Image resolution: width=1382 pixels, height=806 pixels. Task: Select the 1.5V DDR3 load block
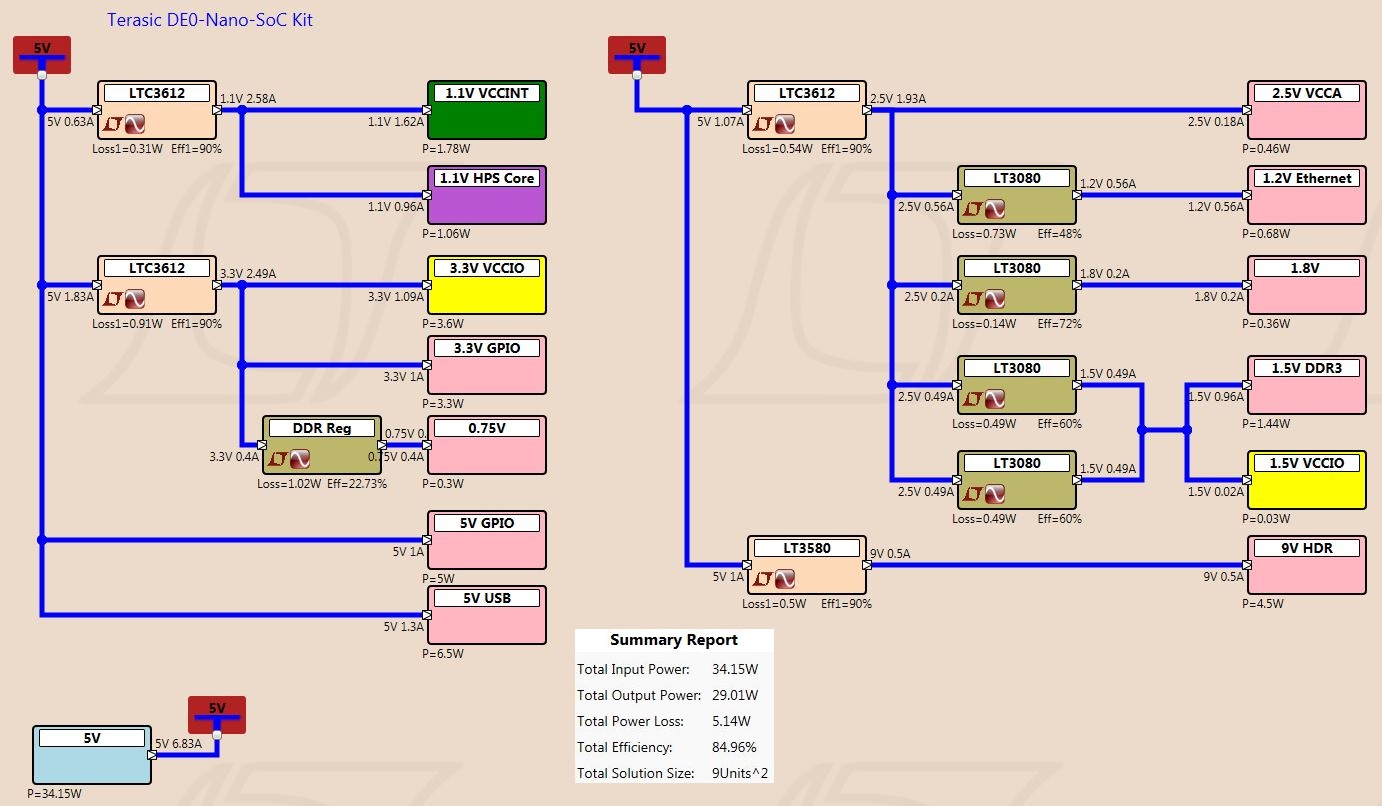[x=1307, y=385]
